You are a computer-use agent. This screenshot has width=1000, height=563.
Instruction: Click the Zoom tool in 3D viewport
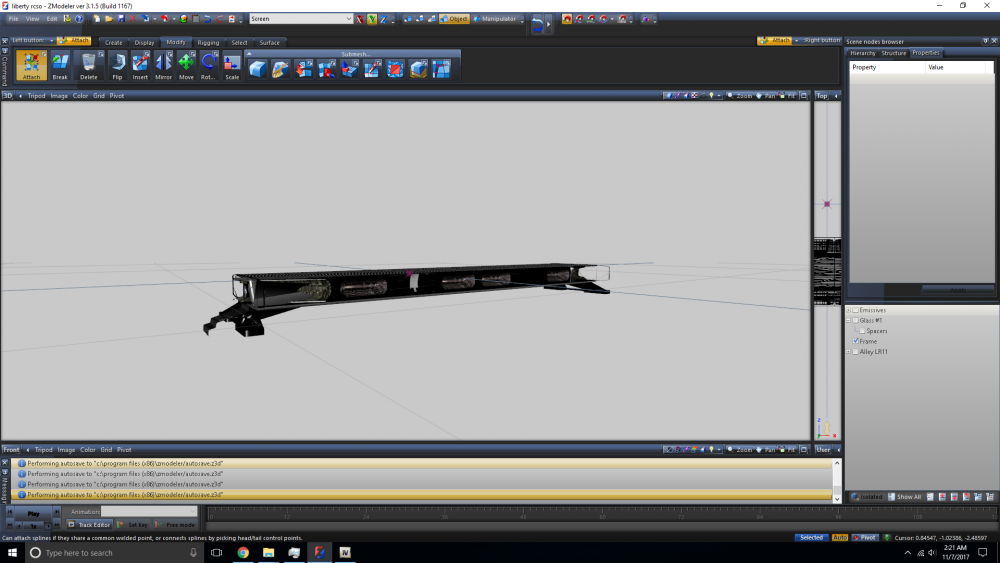[x=740, y=96]
